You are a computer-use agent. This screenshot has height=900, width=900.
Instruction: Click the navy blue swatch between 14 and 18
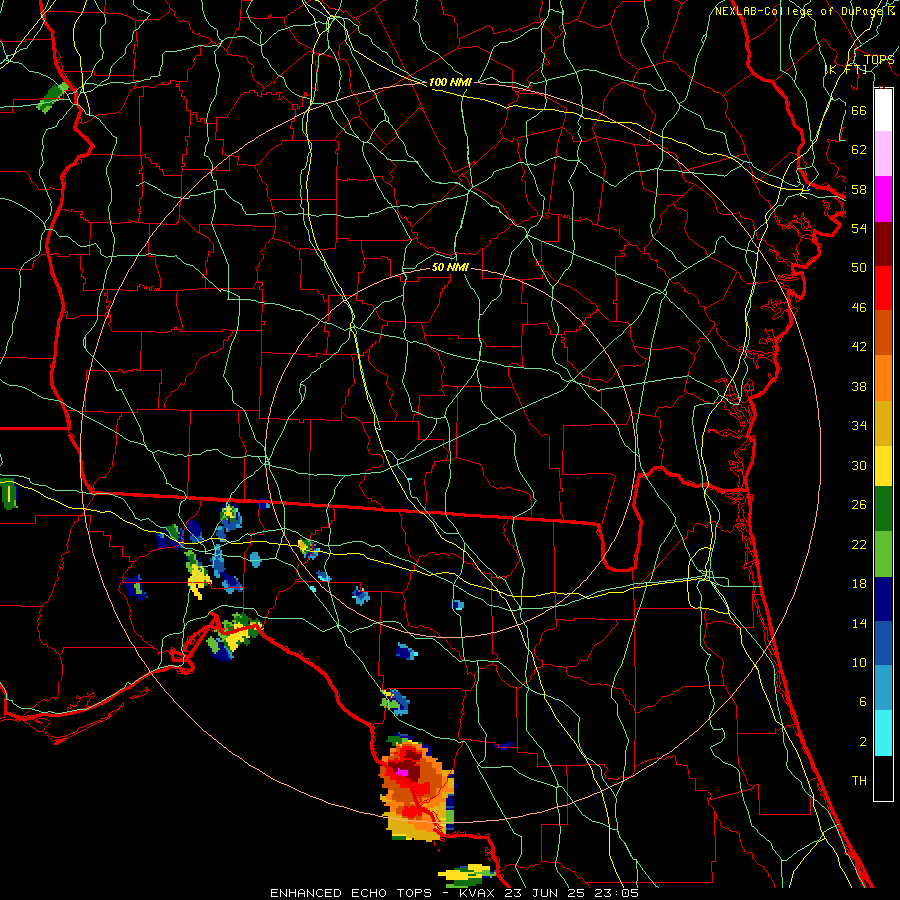[x=883, y=599]
